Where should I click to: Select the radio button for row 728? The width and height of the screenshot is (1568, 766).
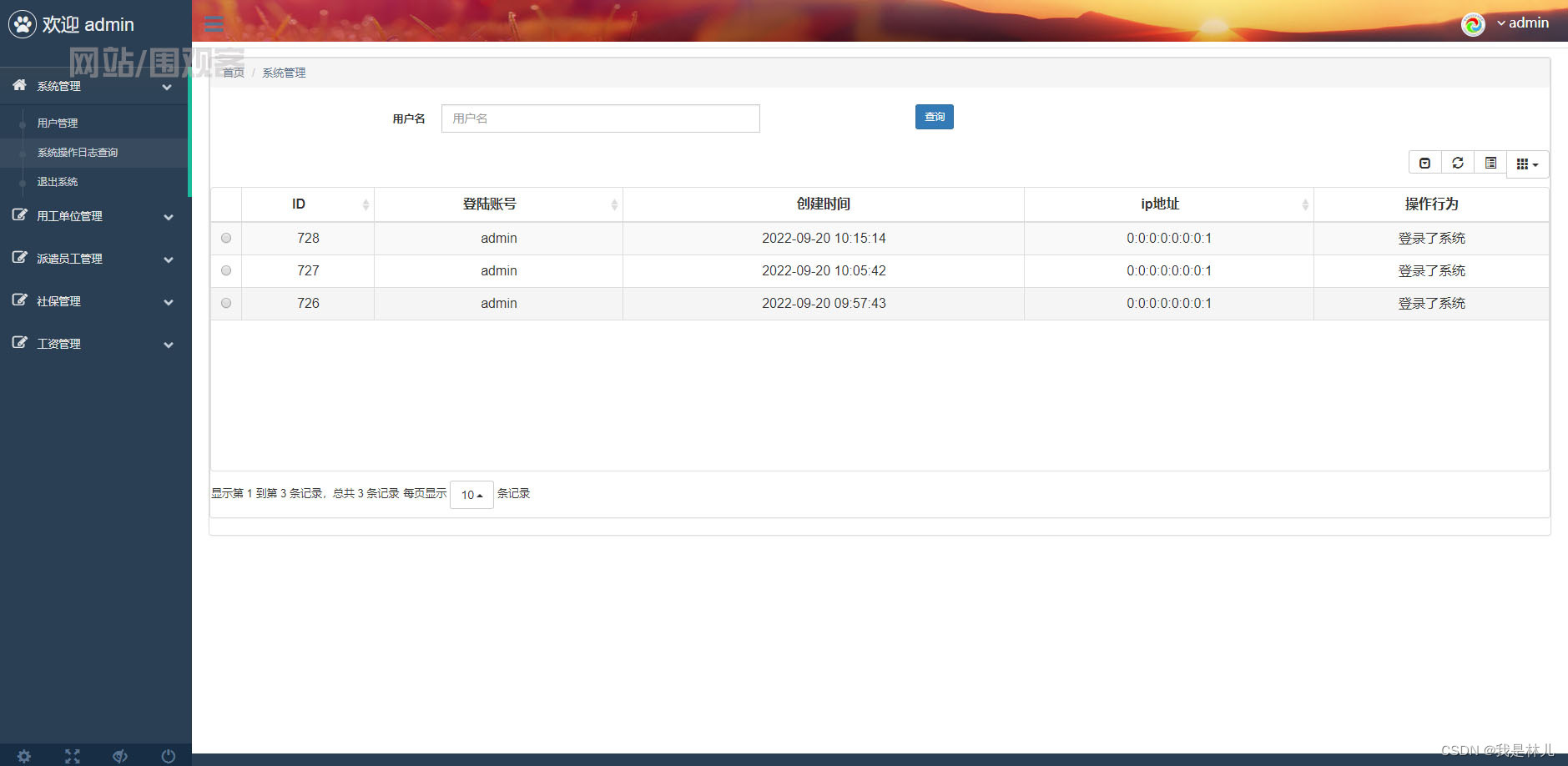coord(226,238)
